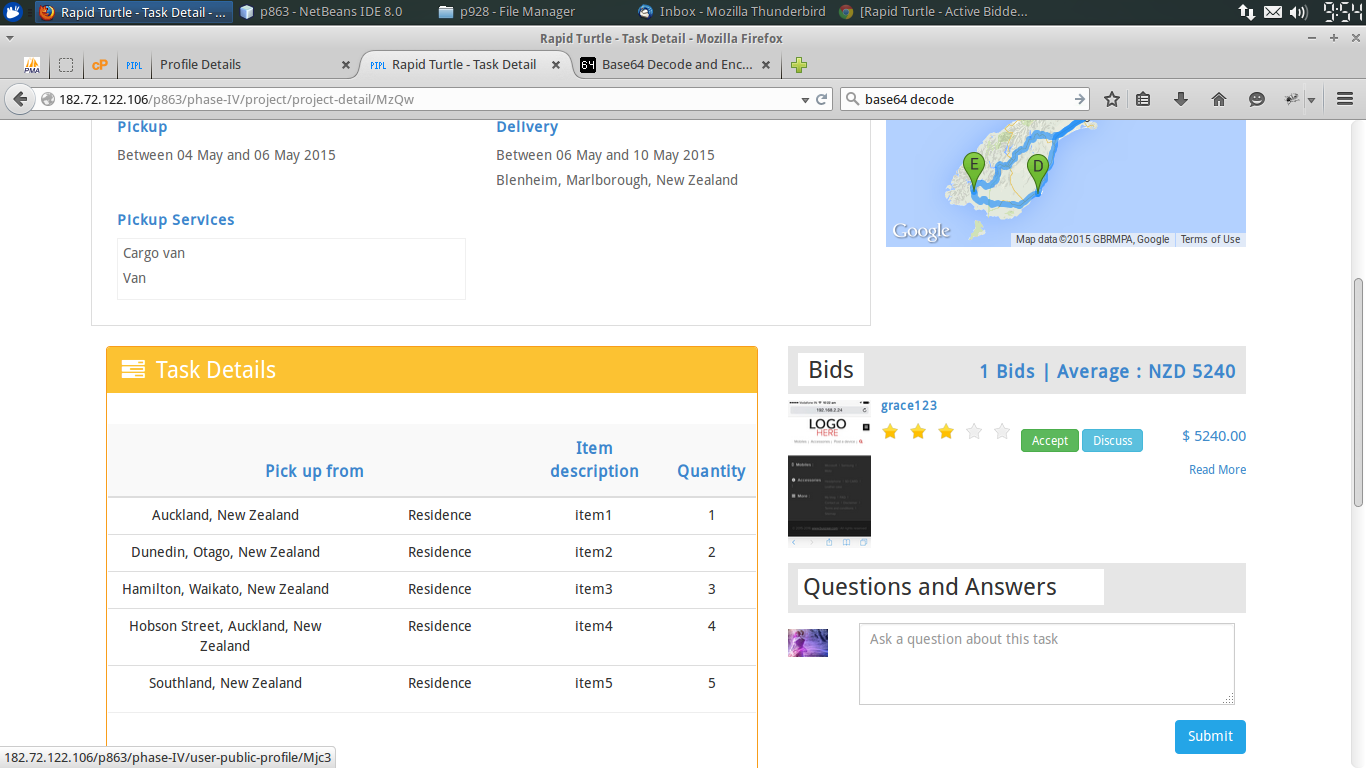Image resolution: width=1366 pixels, height=768 pixels.
Task: Click the third rating star for grace123
Action: (946, 432)
